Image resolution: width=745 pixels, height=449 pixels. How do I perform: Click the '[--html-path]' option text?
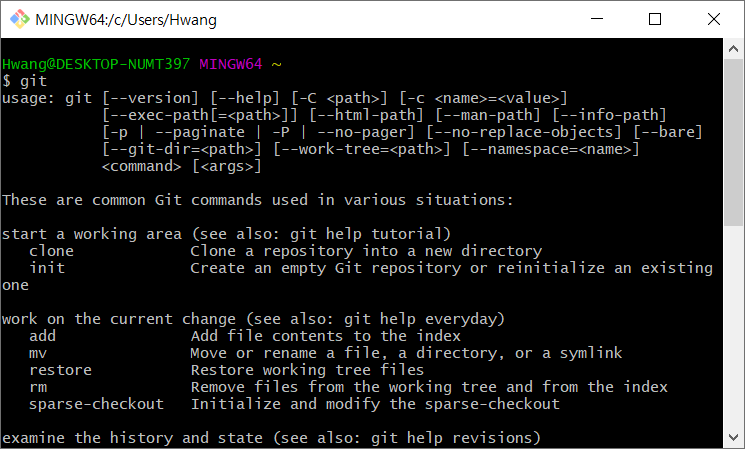point(366,115)
